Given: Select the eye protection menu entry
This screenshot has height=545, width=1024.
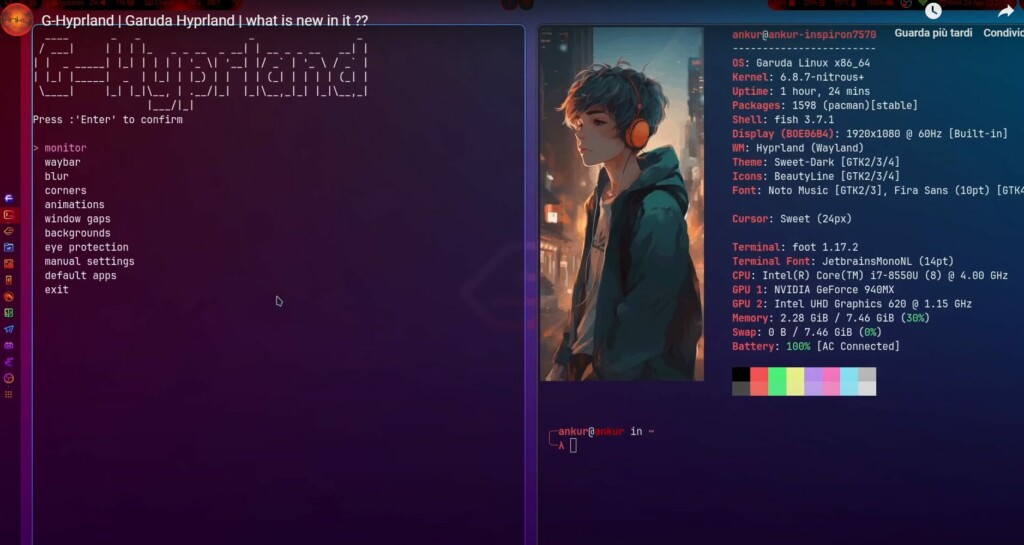Looking at the screenshot, I should tap(86, 247).
